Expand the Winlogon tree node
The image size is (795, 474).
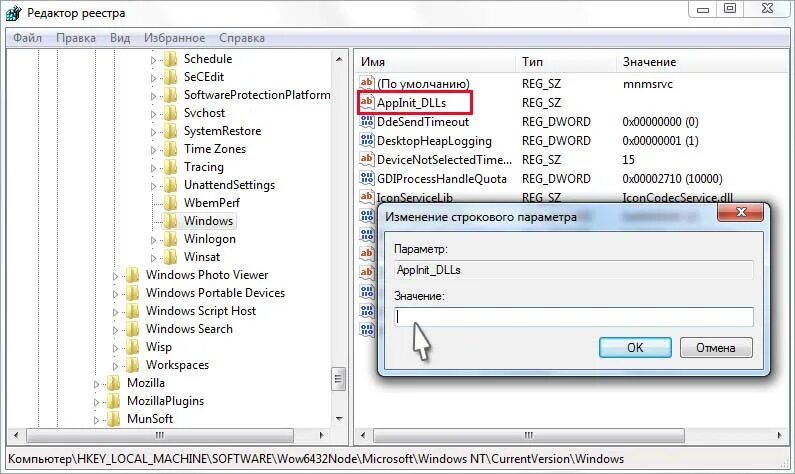(154, 240)
